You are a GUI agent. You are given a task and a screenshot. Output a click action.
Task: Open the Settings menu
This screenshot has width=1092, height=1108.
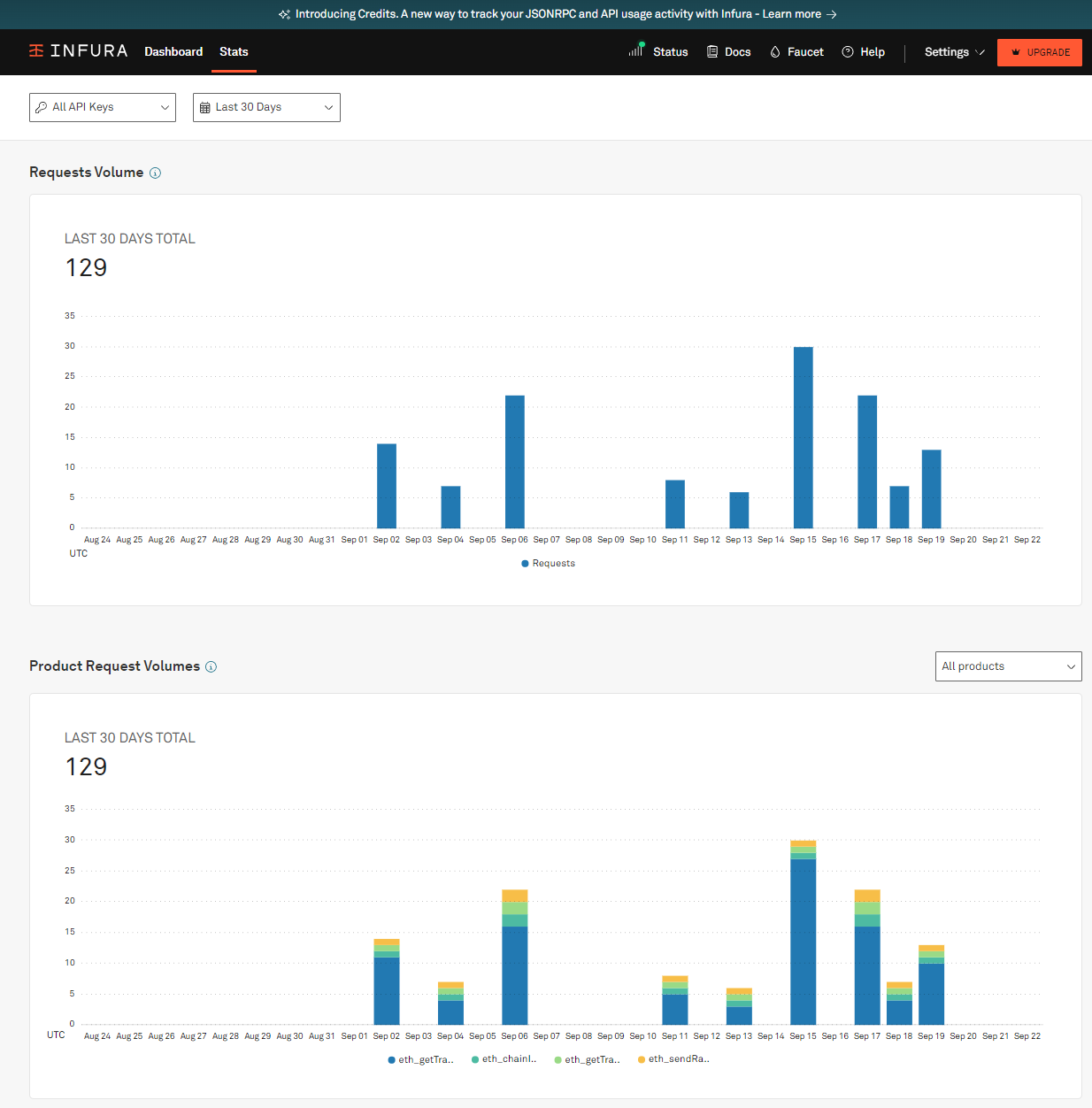(x=954, y=52)
